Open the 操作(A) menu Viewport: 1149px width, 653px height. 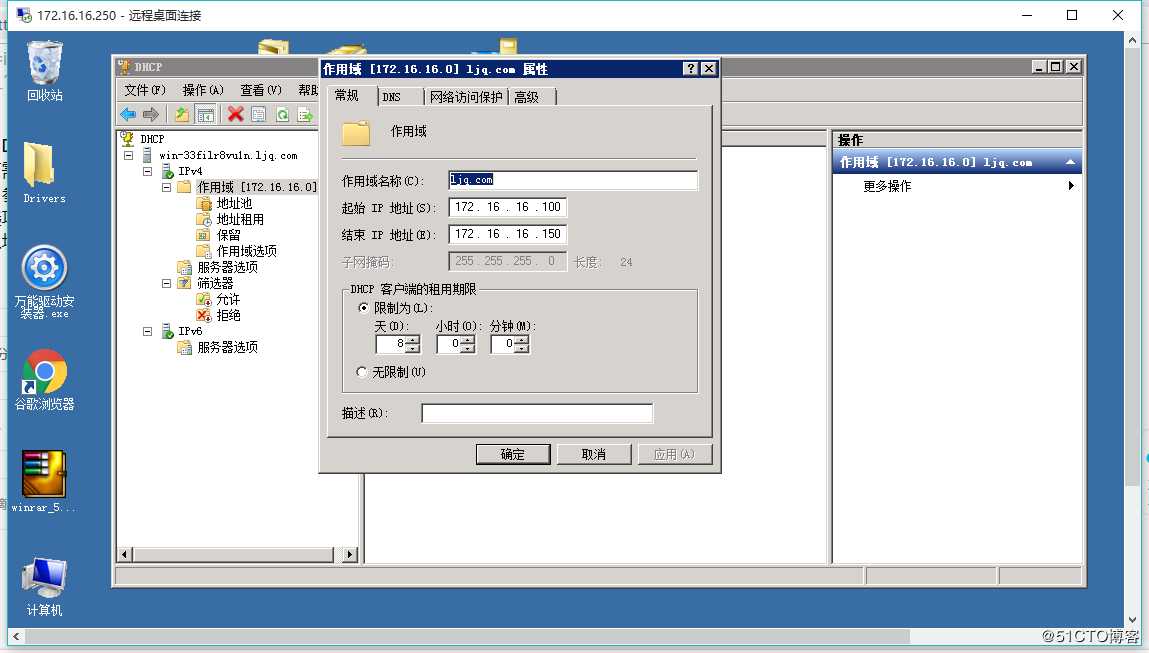(202, 90)
